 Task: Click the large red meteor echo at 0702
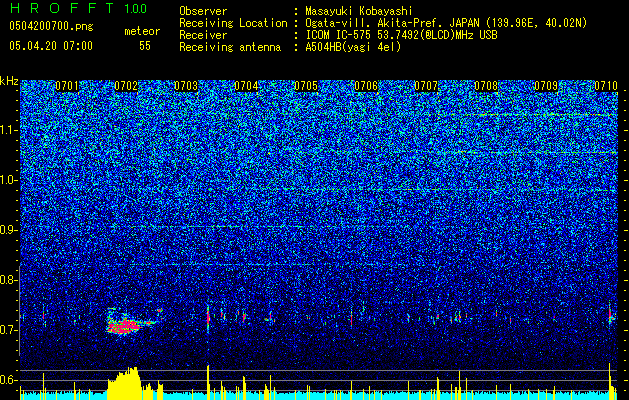128,324
